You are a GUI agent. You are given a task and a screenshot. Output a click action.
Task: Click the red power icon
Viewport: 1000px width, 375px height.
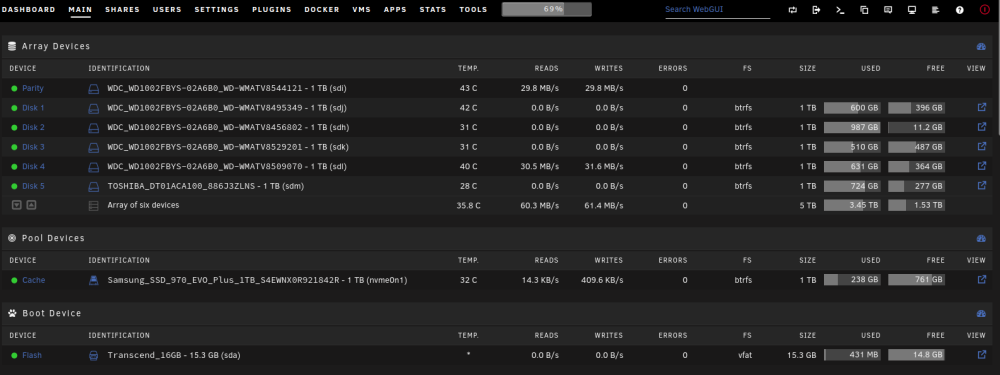point(984,10)
